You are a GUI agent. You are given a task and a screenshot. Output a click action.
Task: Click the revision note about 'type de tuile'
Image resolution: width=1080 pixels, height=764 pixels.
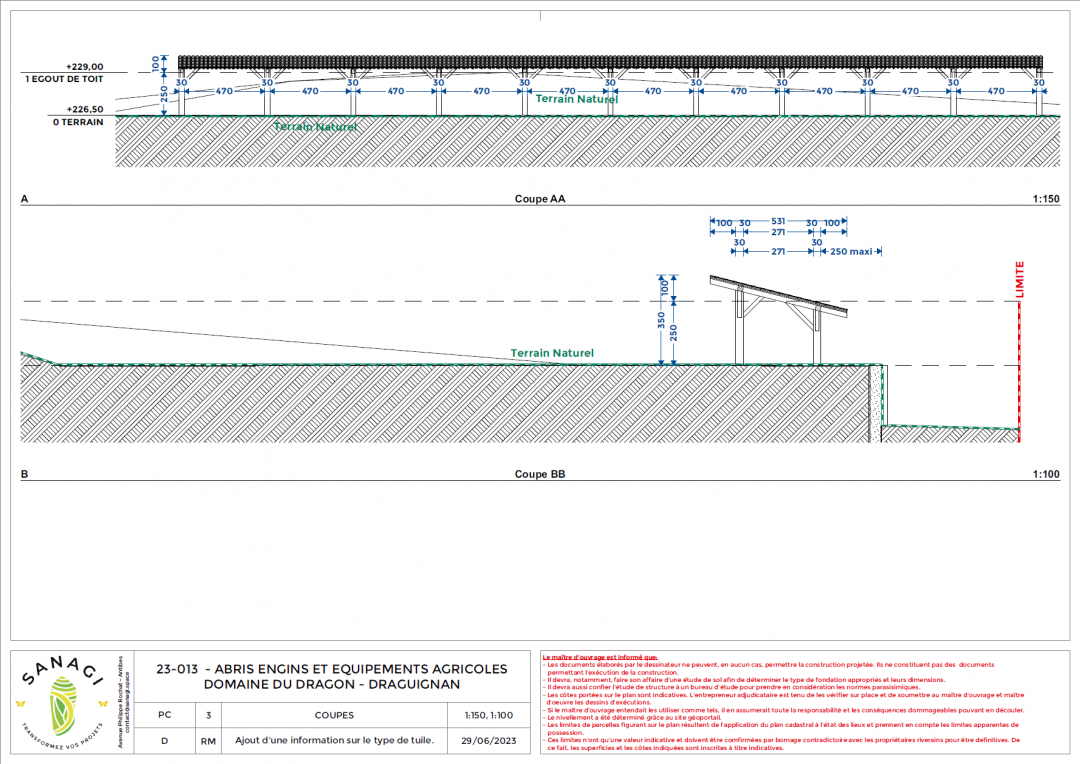(x=334, y=741)
